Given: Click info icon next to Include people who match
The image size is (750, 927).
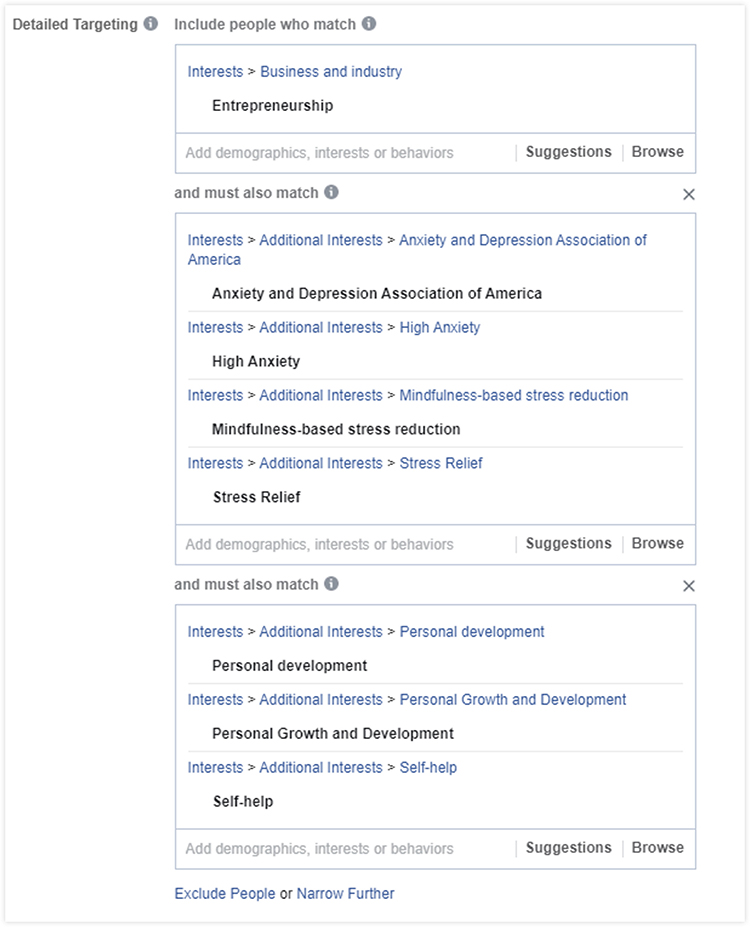Looking at the screenshot, I should 369,24.
